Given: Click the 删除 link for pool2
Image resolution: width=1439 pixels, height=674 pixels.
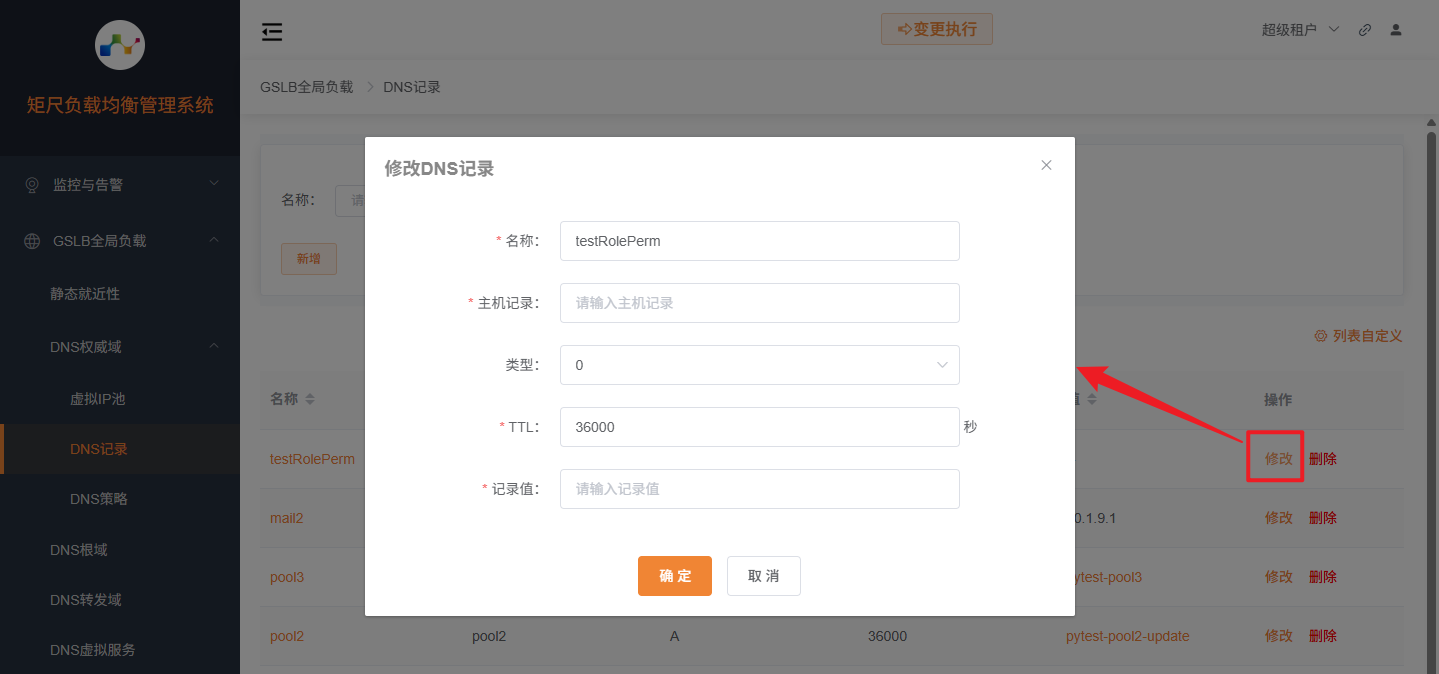Looking at the screenshot, I should click(1322, 636).
